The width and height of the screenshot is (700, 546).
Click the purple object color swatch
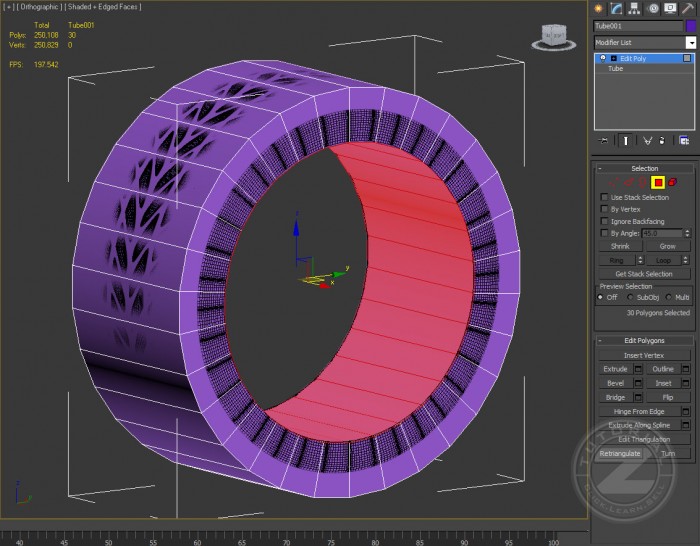(690, 26)
